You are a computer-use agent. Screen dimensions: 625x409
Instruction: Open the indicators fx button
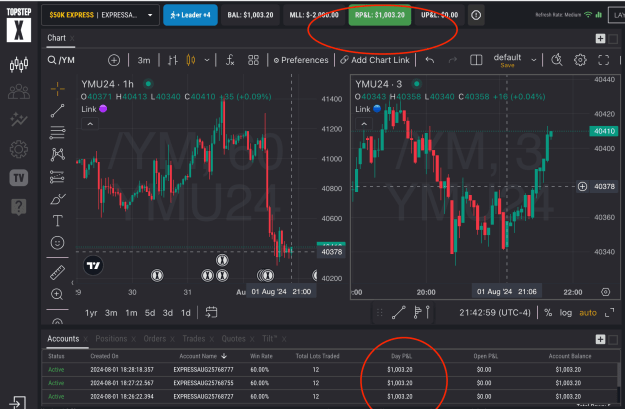click(230, 60)
